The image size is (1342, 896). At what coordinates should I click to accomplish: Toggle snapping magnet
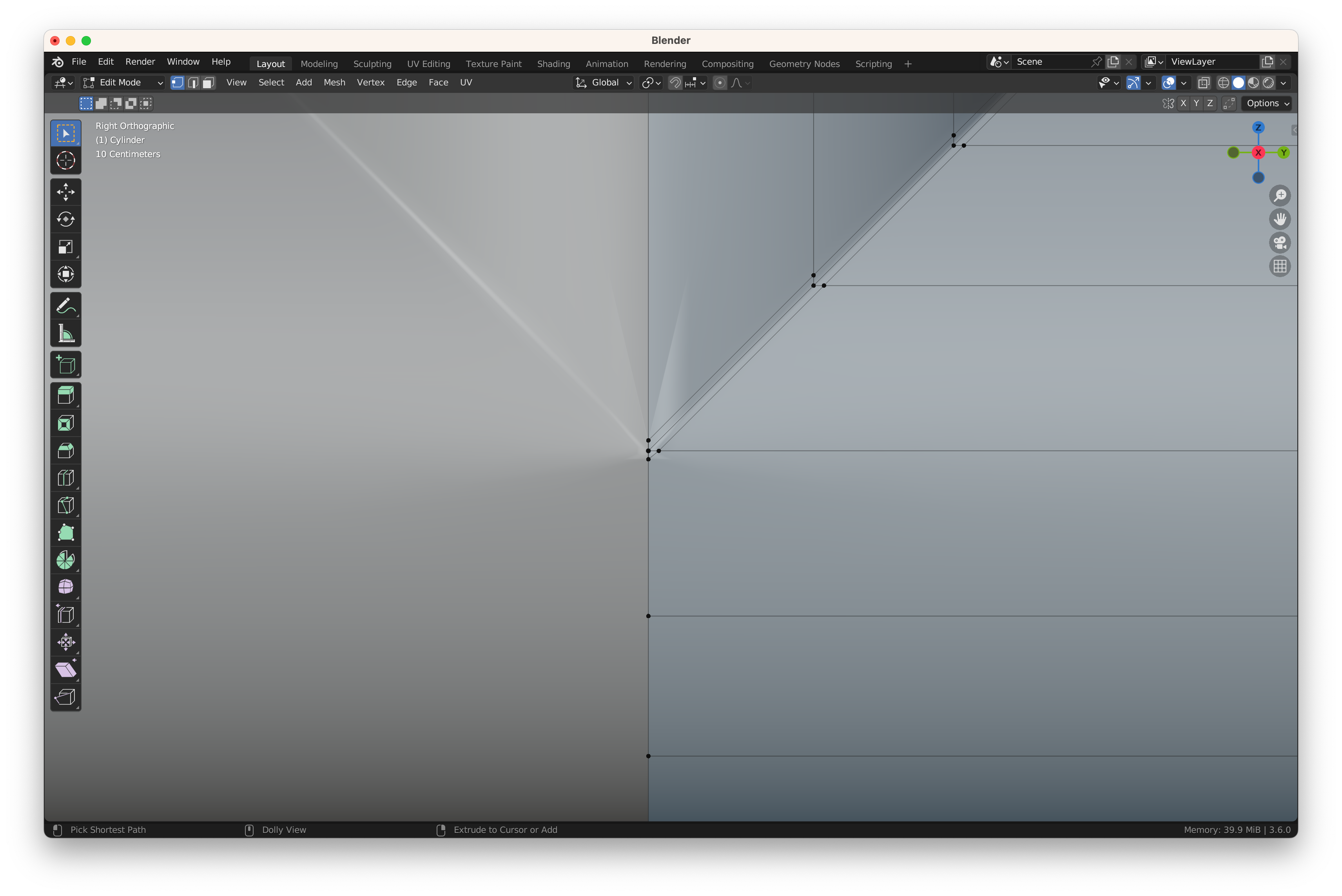point(675,83)
